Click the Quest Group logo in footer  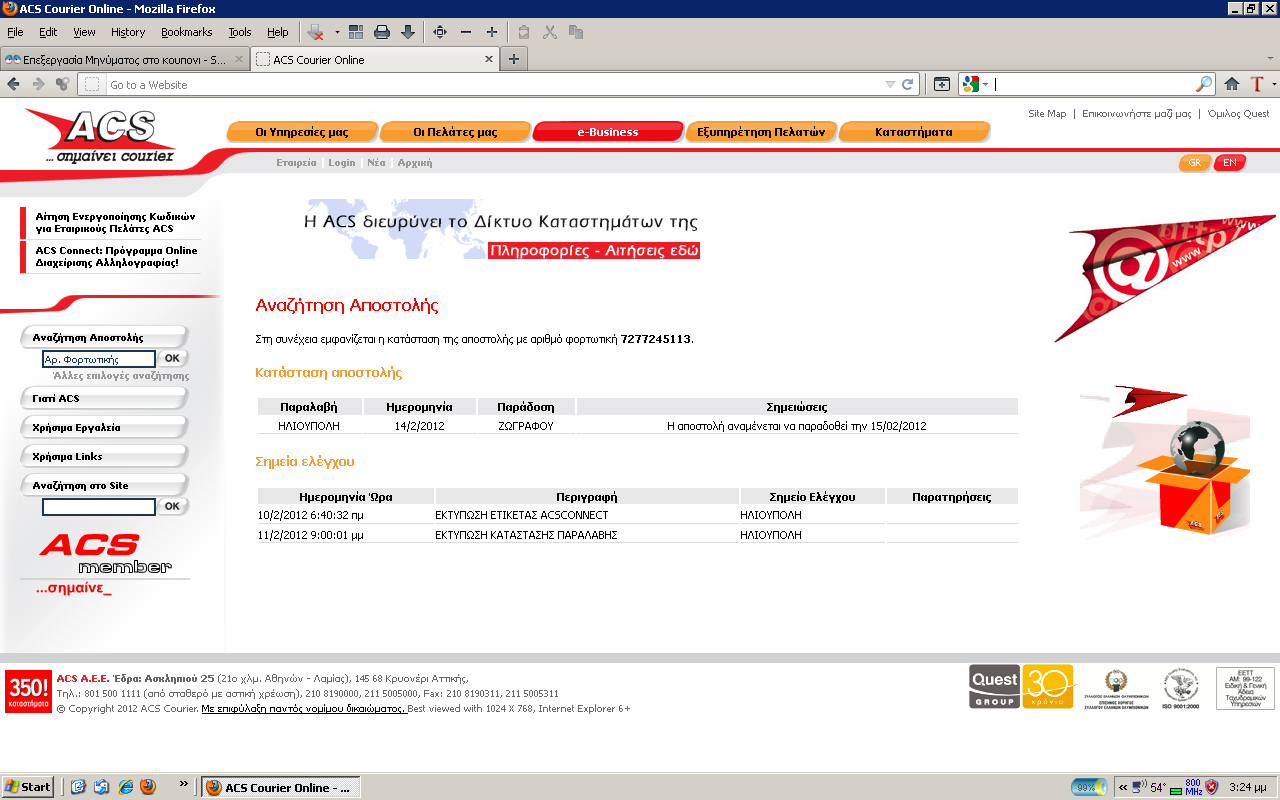tap(994, 687)
